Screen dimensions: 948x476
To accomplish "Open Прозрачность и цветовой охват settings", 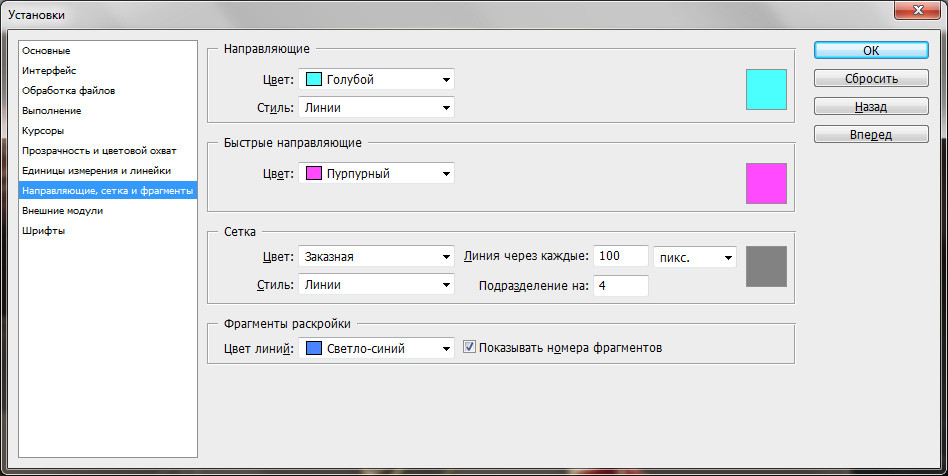I will (108, 151).
